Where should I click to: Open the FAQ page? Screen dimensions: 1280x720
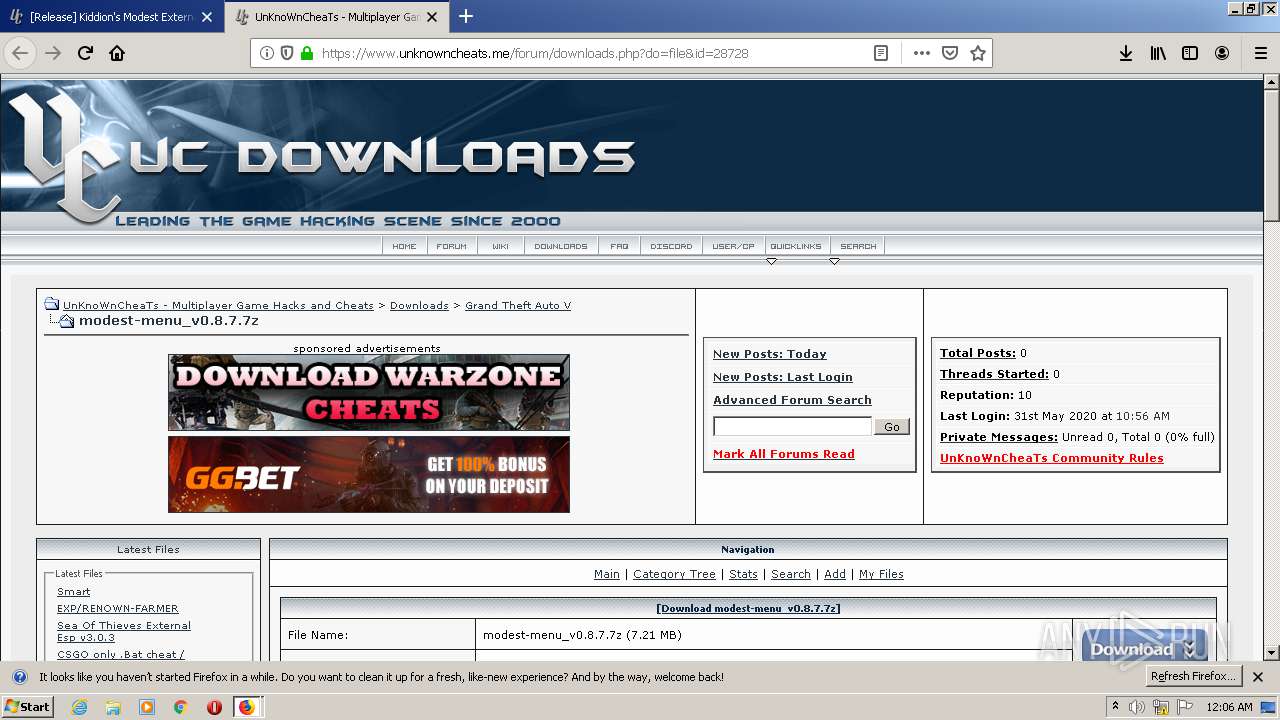pos(619,246)
